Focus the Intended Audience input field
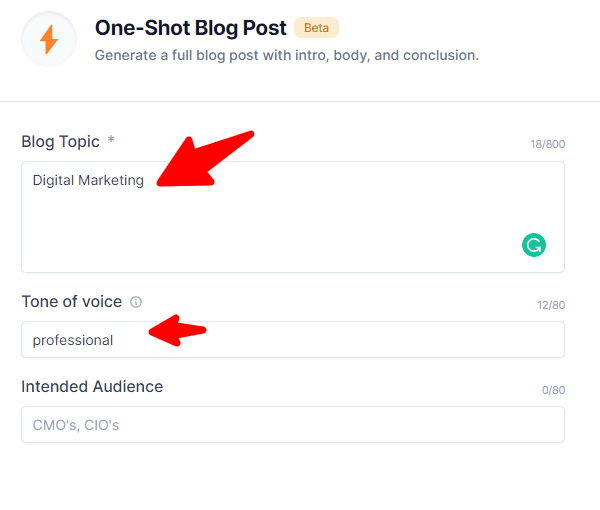The height and width of the screenshot is (510, 600). click(x=292, y=425)
